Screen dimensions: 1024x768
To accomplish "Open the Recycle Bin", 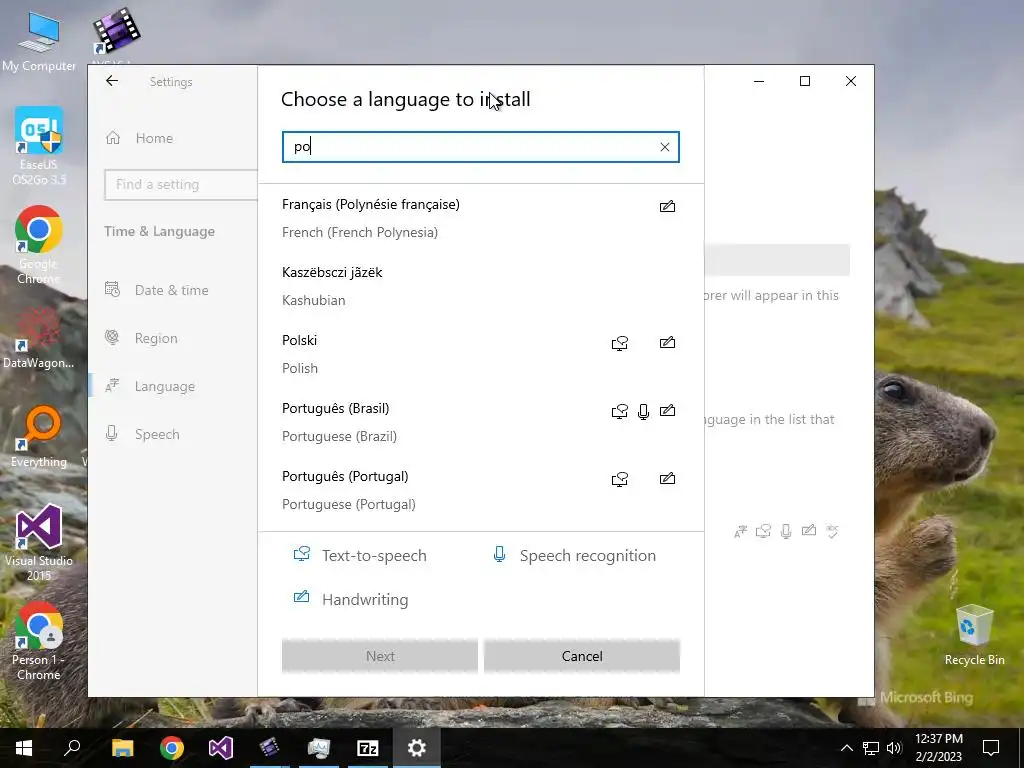I will point(974,635).
